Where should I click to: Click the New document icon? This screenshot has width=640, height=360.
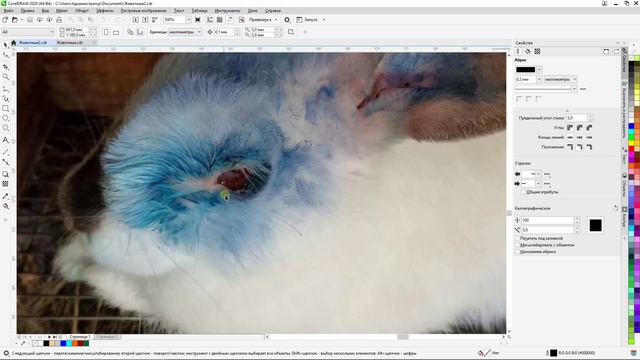tap(5, 20)
